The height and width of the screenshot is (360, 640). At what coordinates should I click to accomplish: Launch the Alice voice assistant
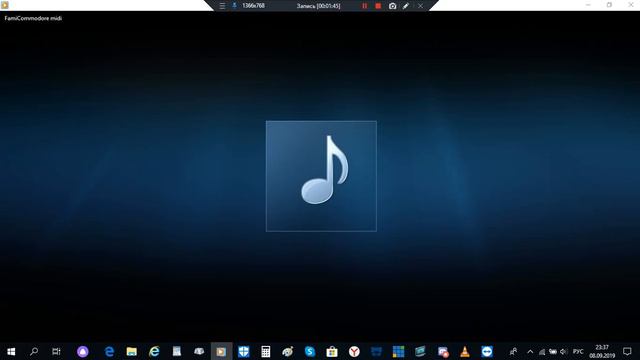(82, 351)
